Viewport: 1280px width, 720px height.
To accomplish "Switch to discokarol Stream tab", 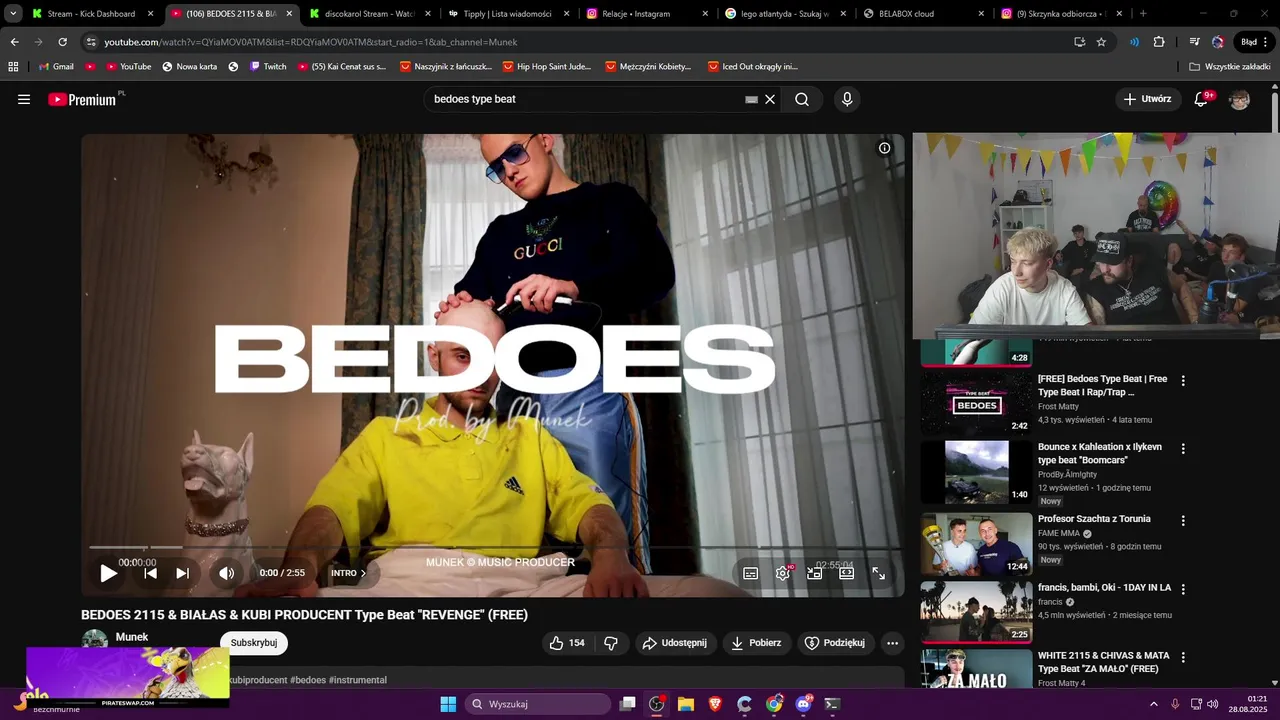I will click(x=369, y=14).
